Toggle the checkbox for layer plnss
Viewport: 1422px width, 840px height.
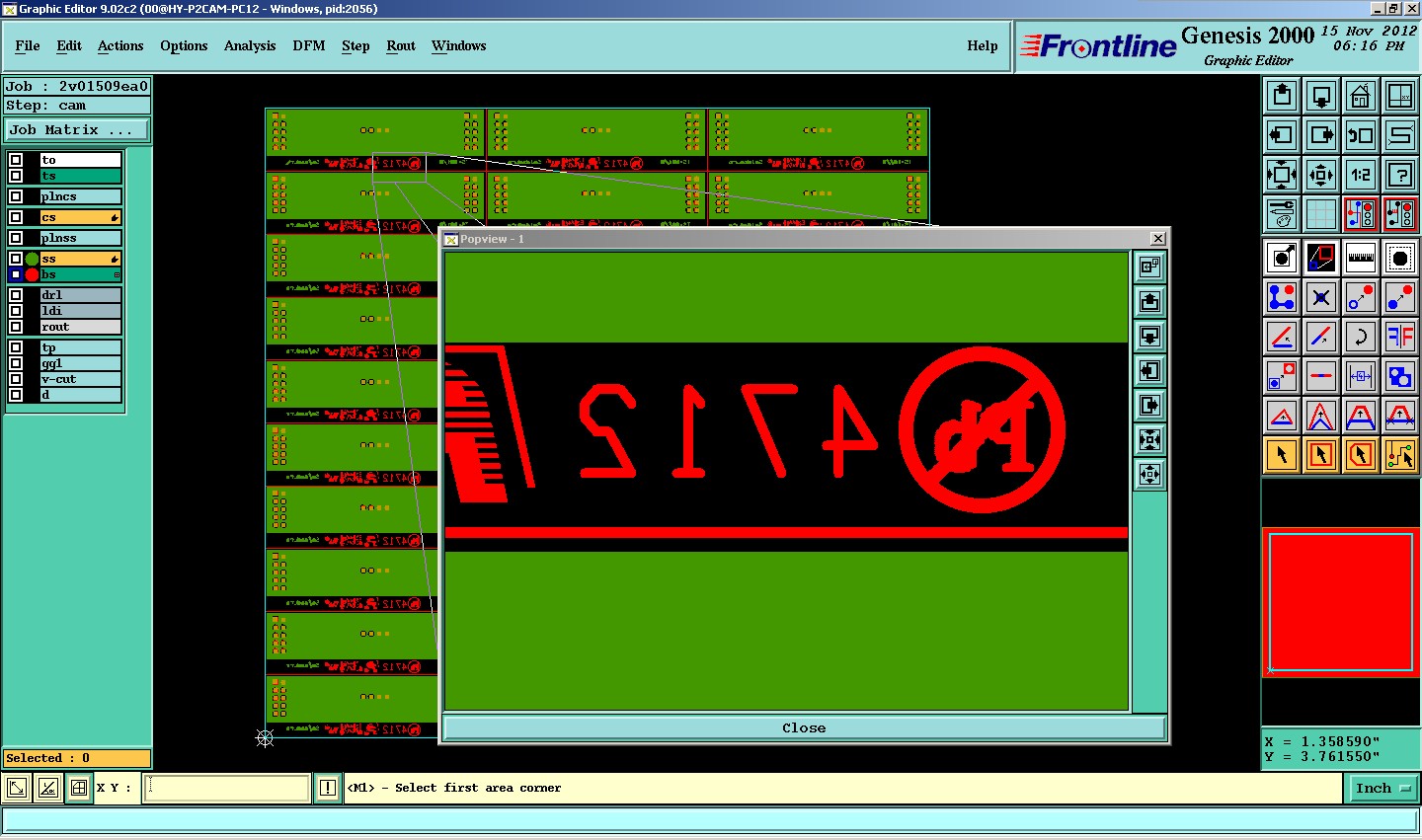click(16, 238)
